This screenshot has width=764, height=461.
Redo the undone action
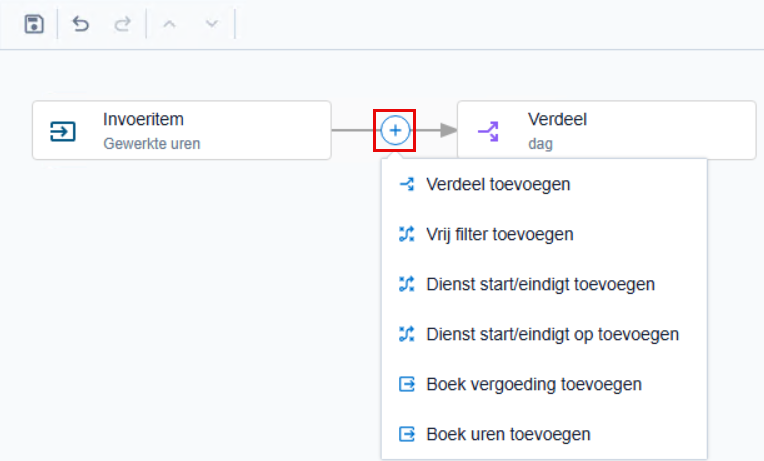[x=122, y=23]
